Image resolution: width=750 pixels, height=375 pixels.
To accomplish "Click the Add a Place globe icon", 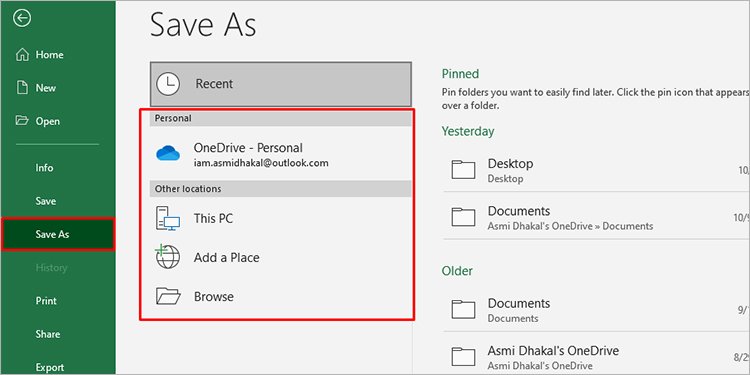I will click(x=168, y=257).
